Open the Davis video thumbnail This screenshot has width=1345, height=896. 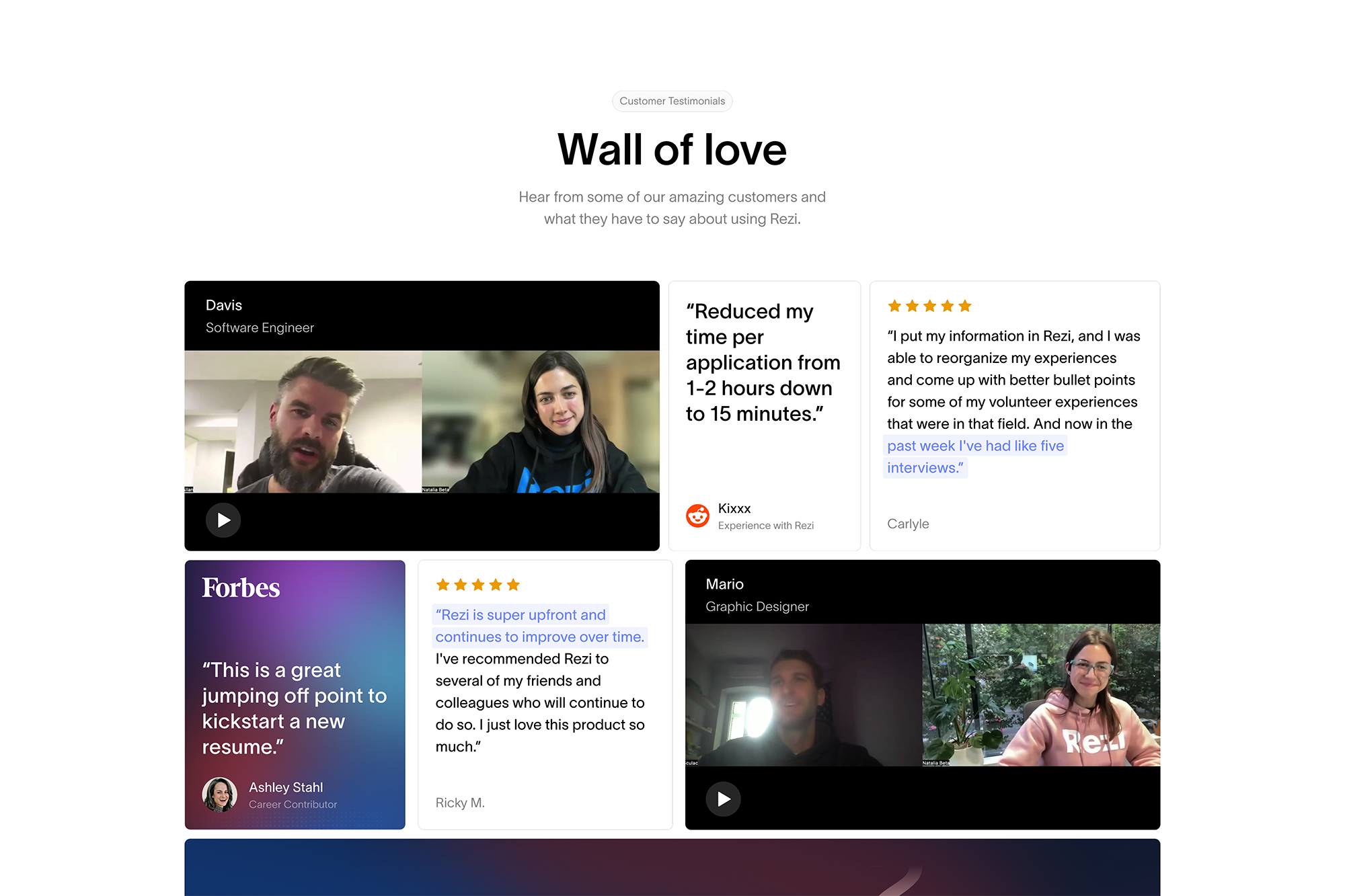pyautogui.click(x=422, y=421)
